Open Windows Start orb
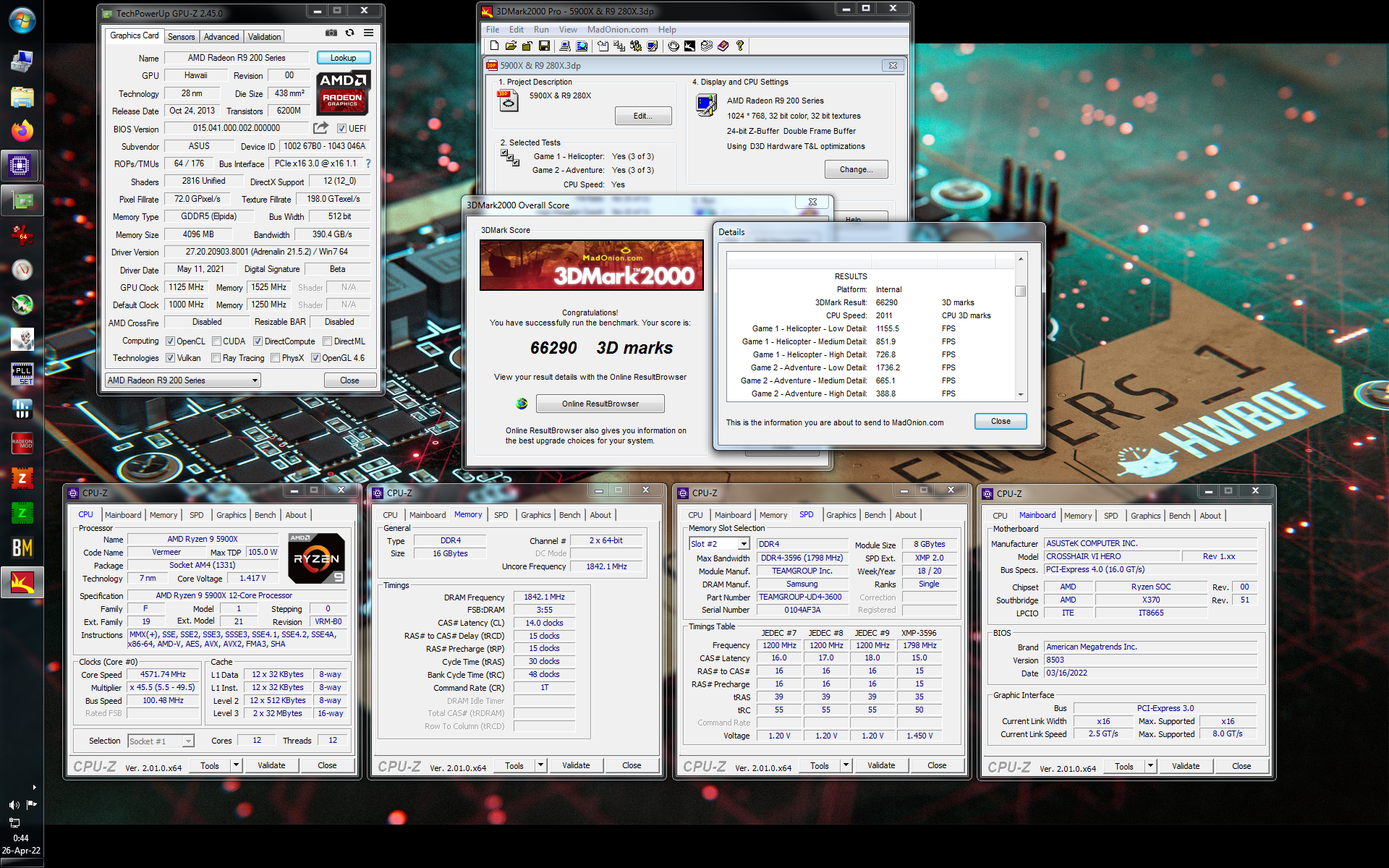 (22, 21)
